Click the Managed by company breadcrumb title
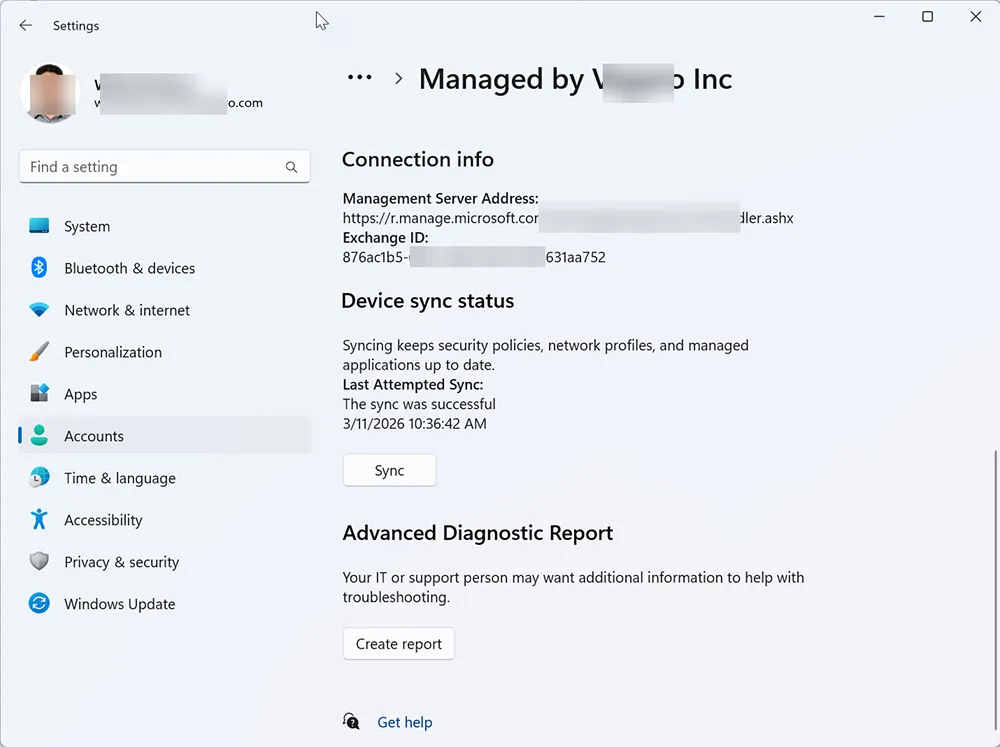 click(576, 79)
